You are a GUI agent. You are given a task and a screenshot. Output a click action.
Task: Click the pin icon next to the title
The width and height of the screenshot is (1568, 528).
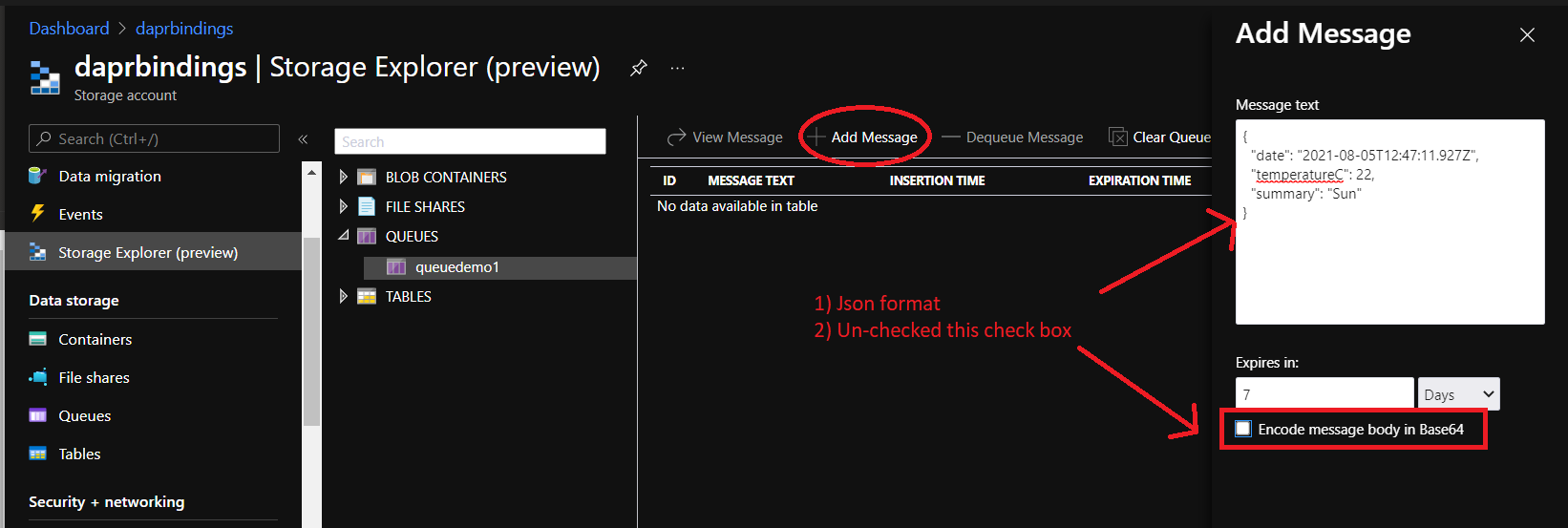coord(639,68)
